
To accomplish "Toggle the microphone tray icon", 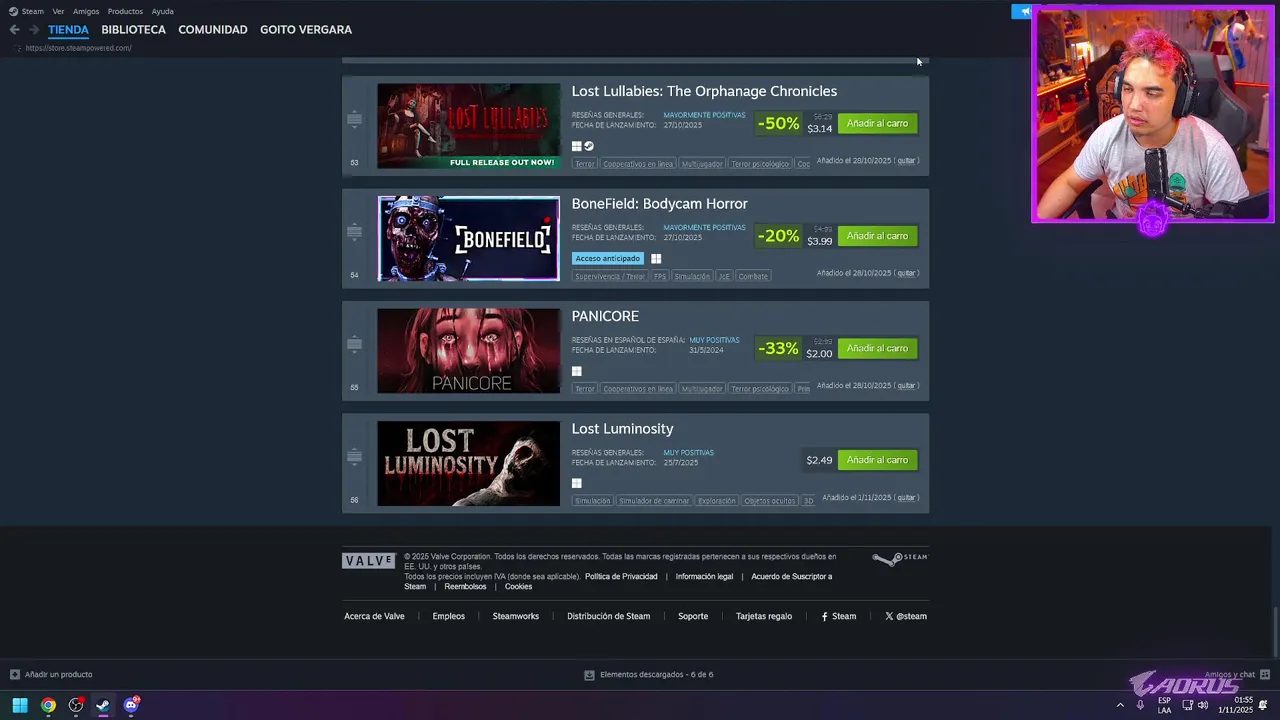I will coord(1140,705).
